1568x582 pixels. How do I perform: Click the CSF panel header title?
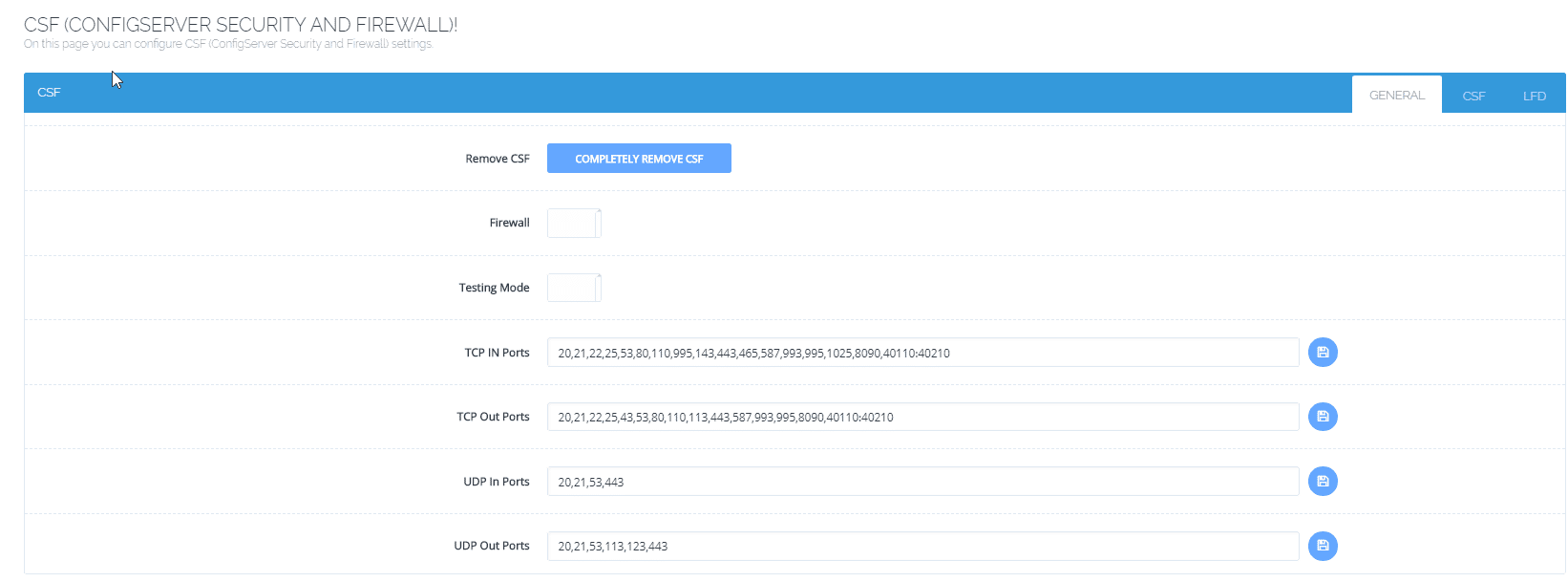[49, 93]
